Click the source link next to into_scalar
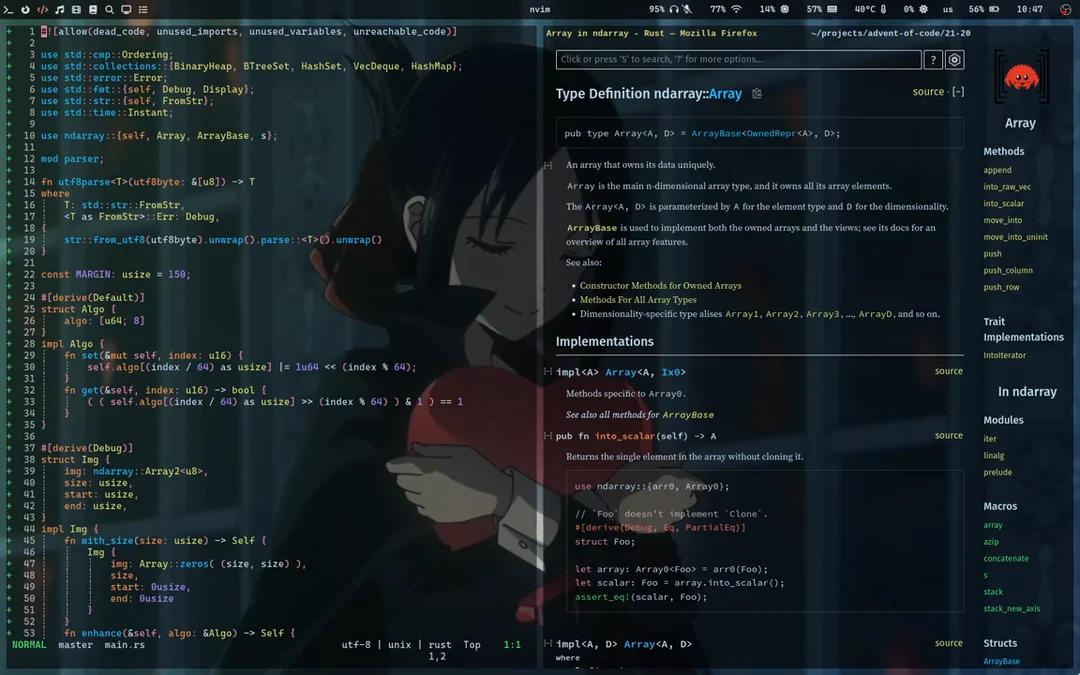 (948, 435)
